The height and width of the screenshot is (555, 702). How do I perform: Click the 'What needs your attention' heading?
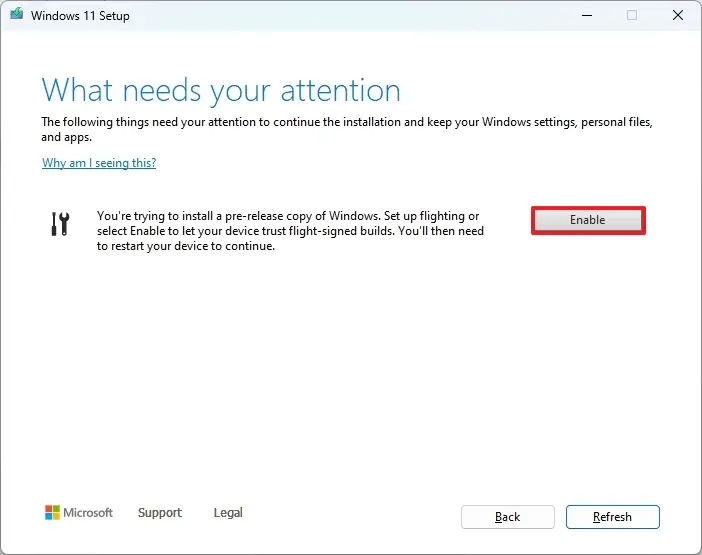221,91
